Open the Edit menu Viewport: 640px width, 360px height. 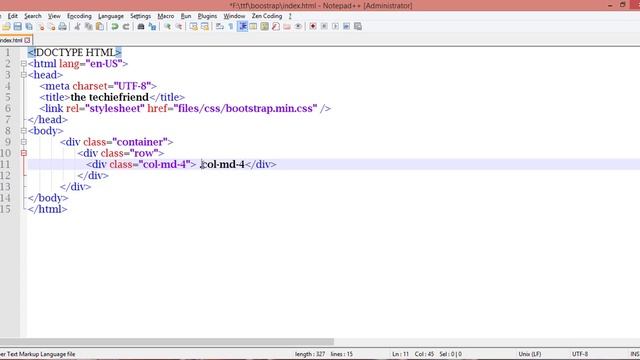[13, 16]
